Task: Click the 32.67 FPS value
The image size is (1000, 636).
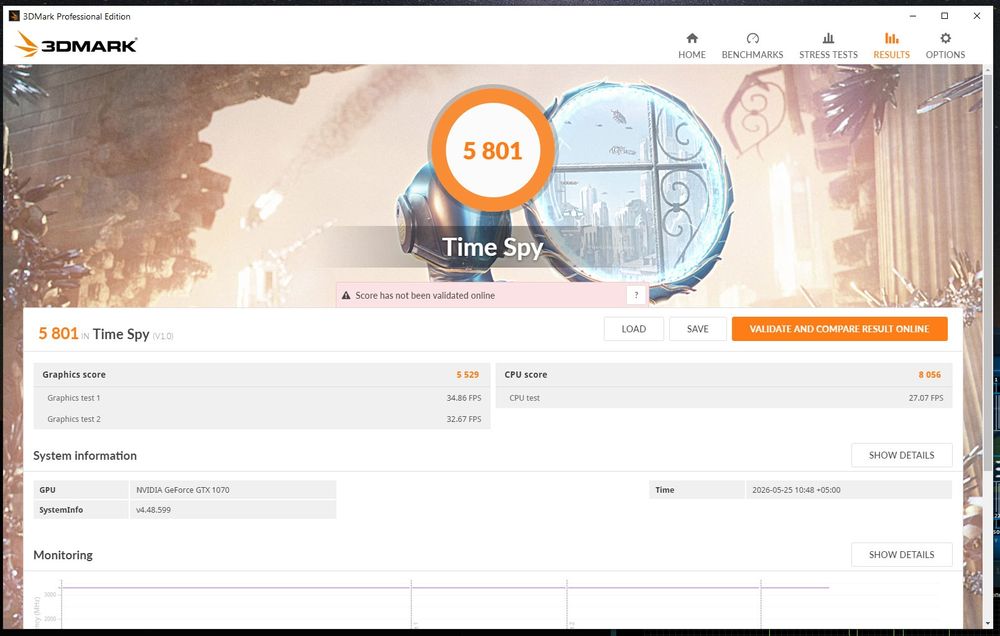Action: click(464, 419)
